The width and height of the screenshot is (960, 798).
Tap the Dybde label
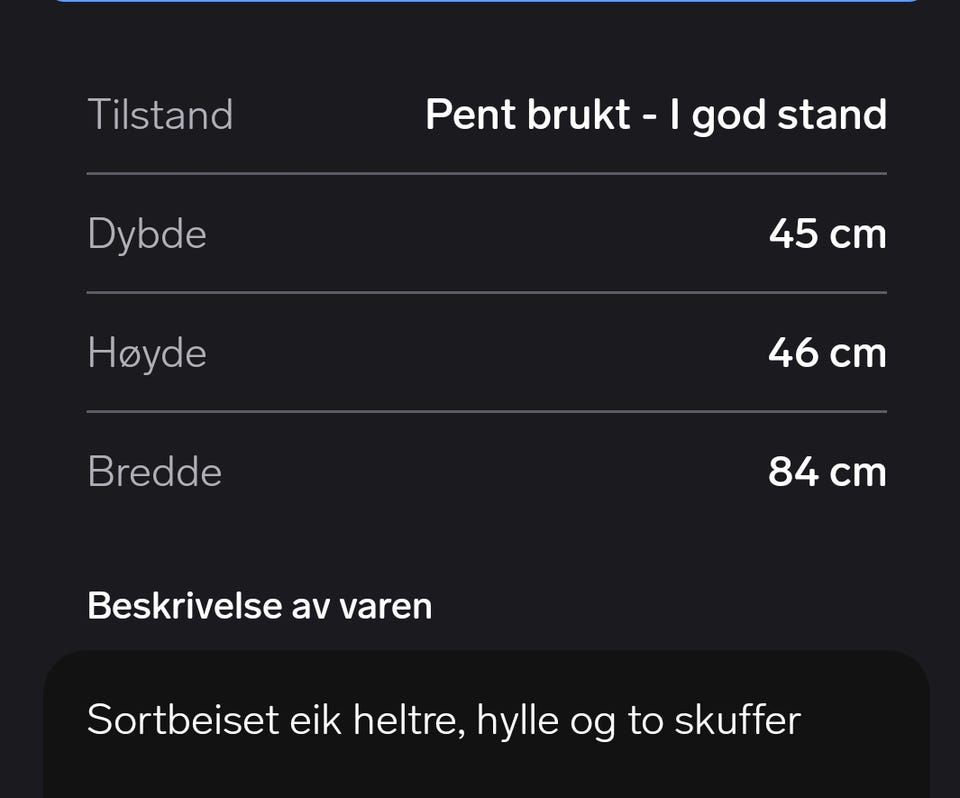[147, 235]
